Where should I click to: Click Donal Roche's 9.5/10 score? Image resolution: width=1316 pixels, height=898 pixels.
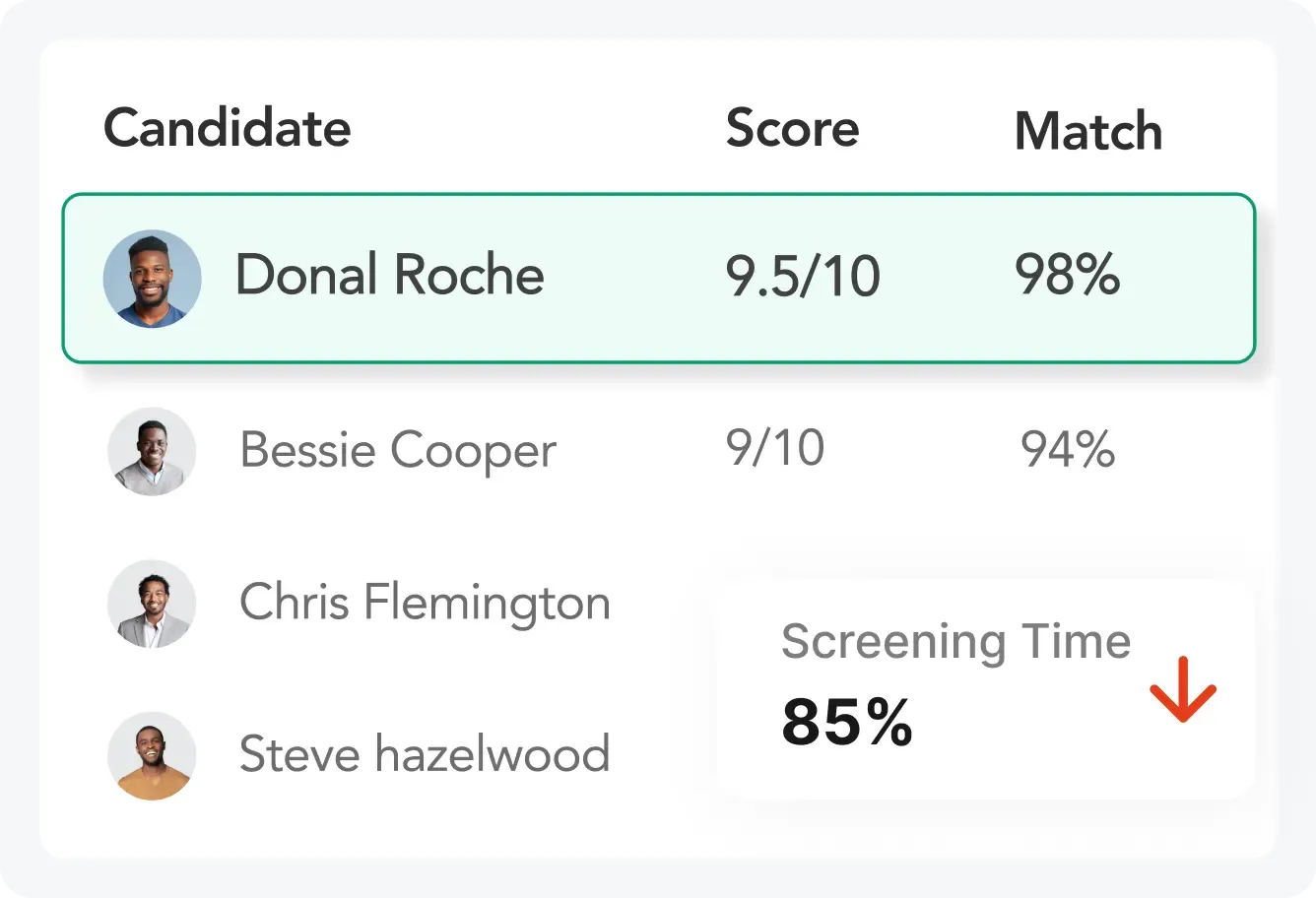click(x=803, y=276)
